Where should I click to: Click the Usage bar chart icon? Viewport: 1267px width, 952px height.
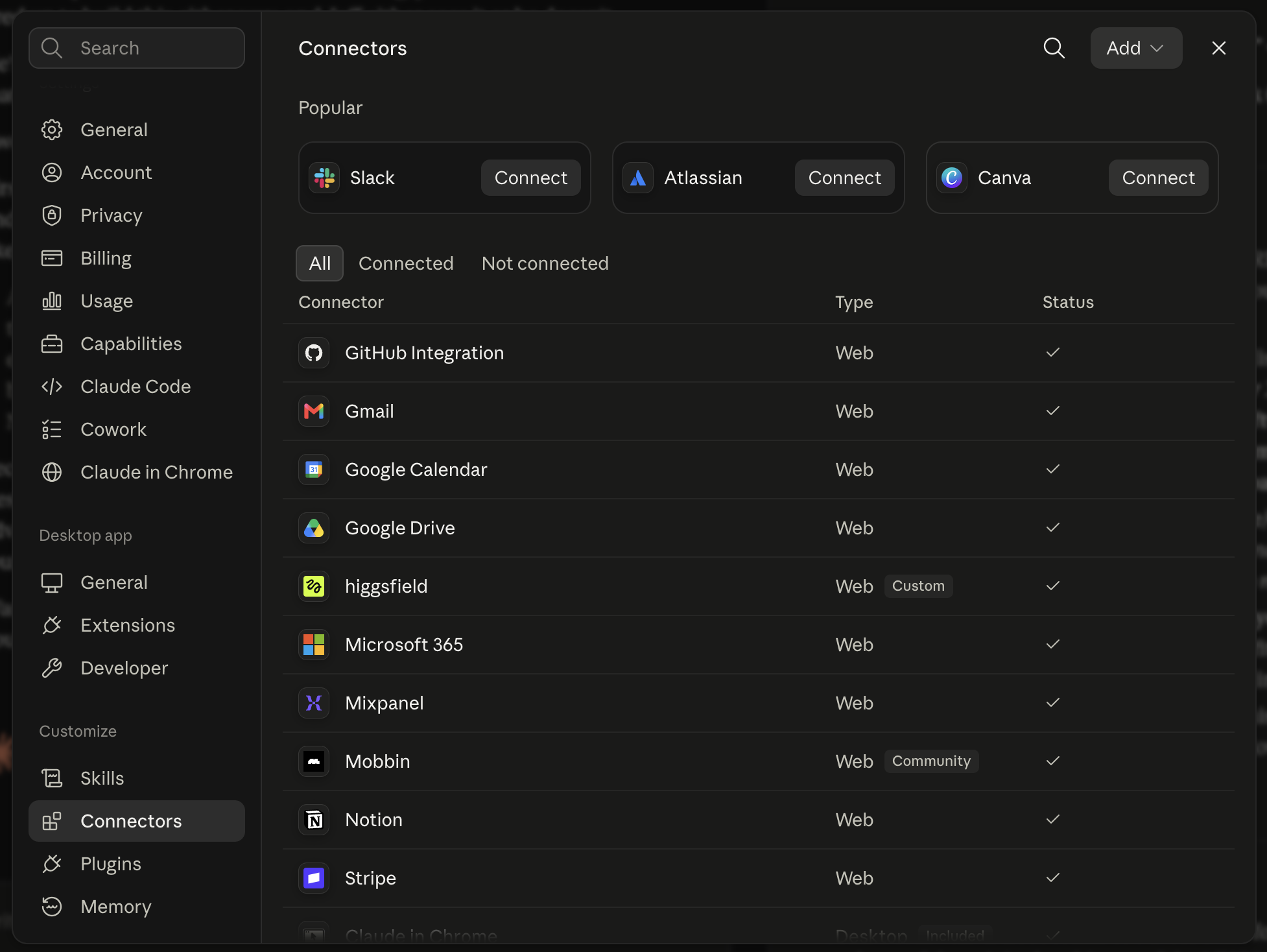[x=52, y=301]
